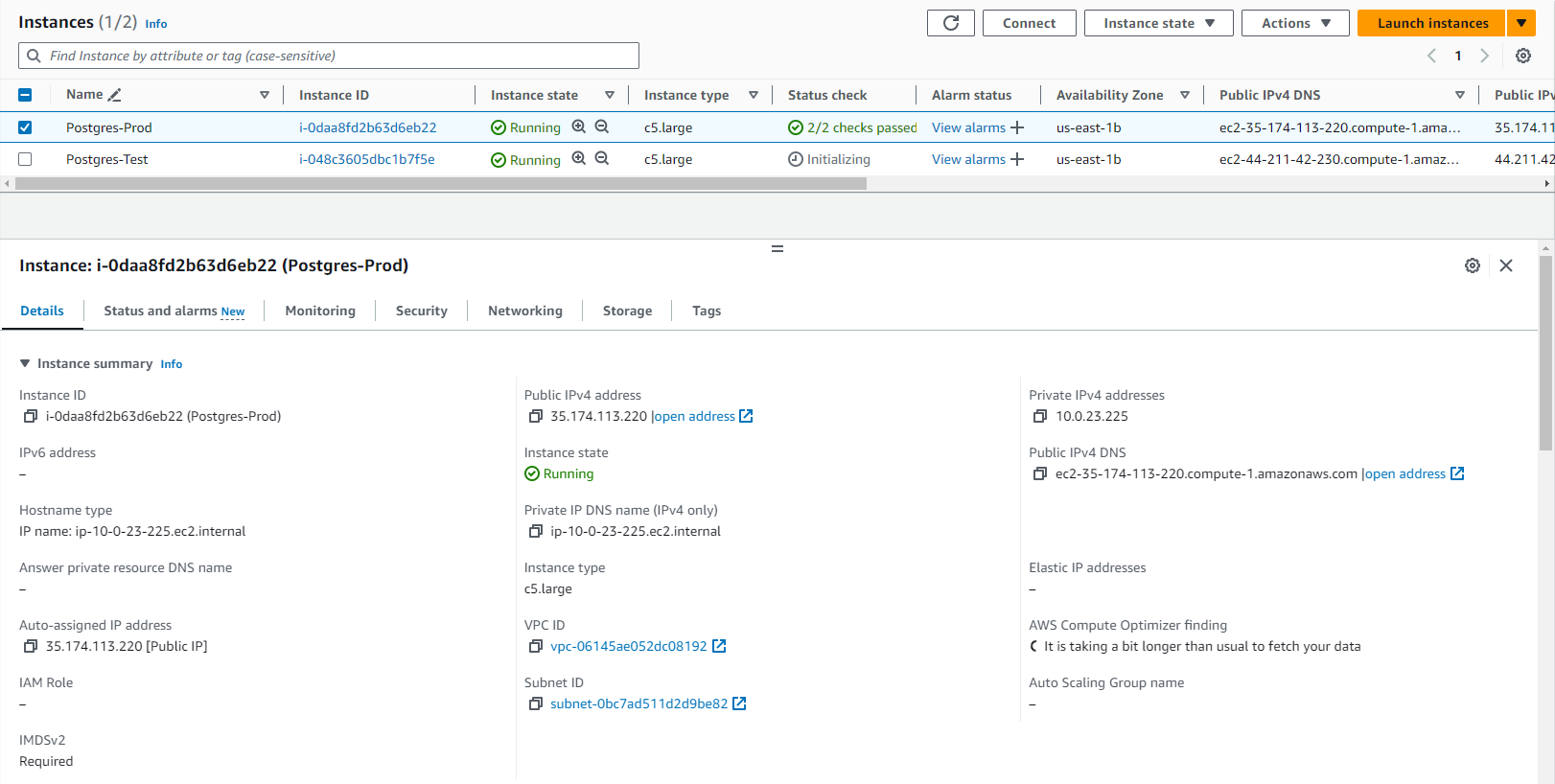The width and height of the screenshot is (1555, 784).
Task: Open details panel settings gear
Action: 1473,265
